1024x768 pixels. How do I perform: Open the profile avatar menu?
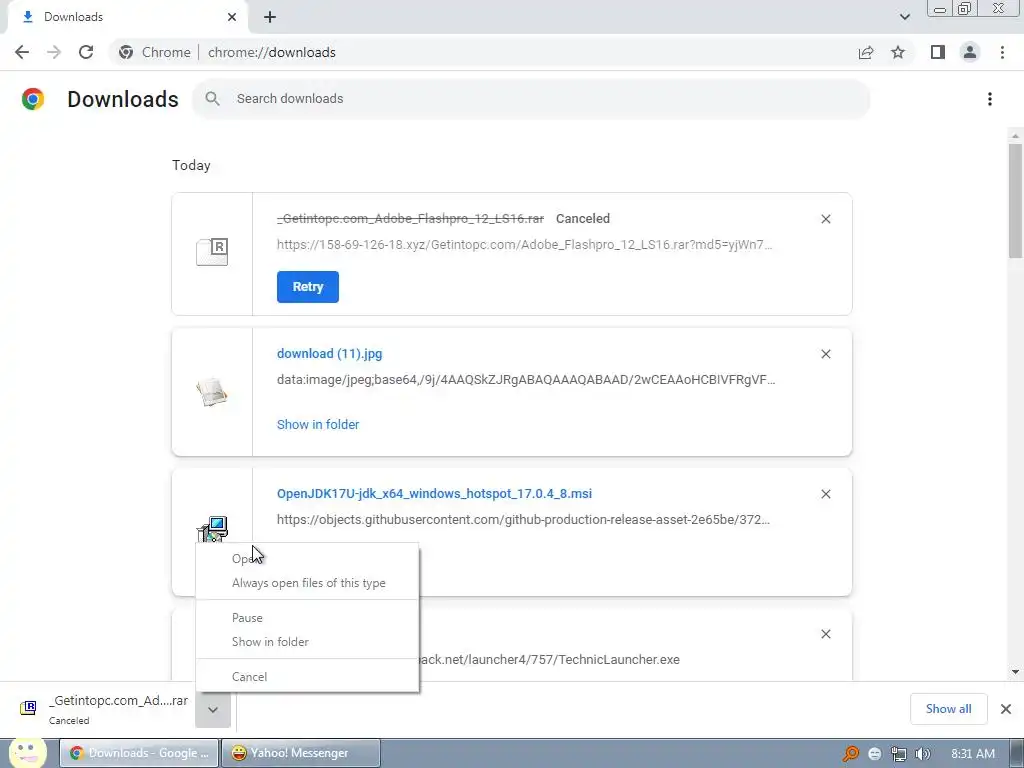(x=970, y=52)
